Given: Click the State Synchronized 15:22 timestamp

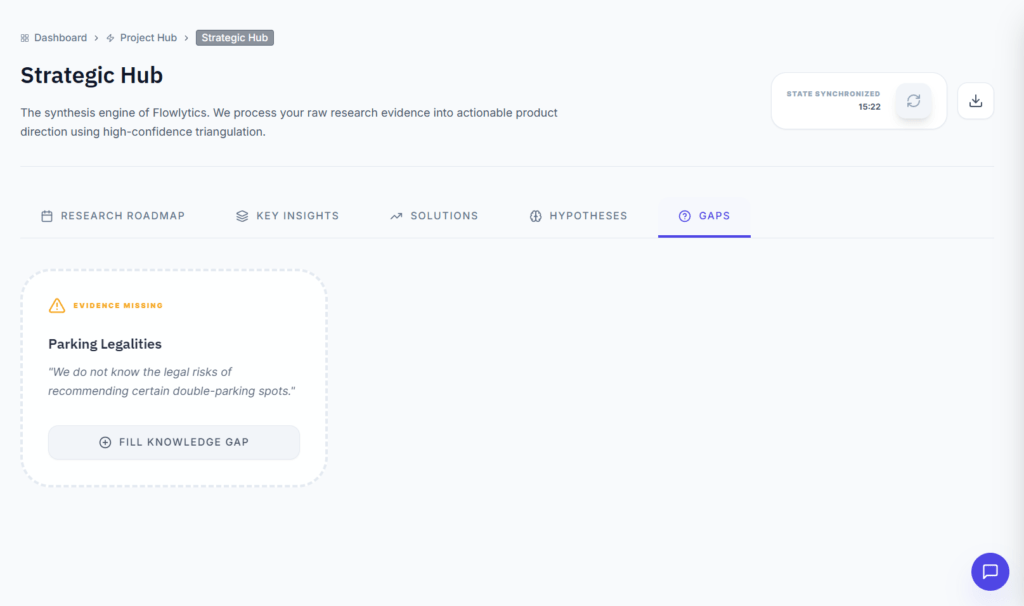Looking at the screenshot, I should (868, 107).
